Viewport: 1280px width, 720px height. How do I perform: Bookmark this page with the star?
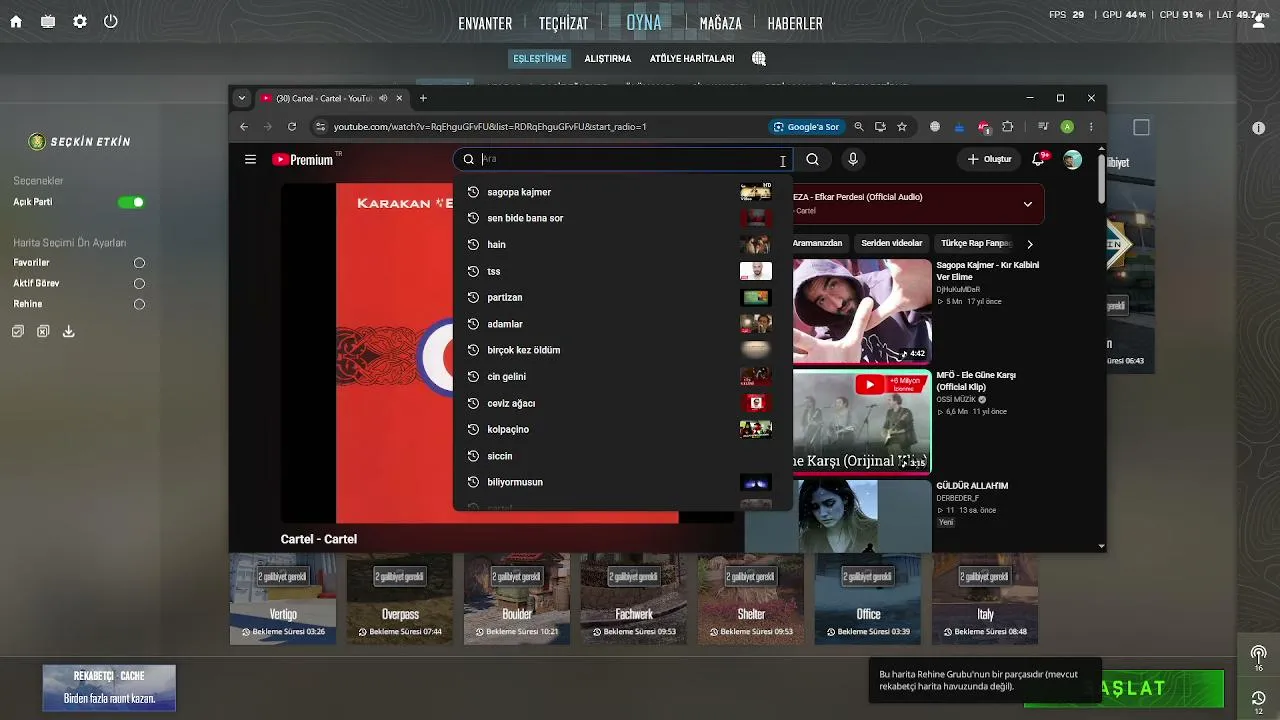[x=902, y=127]
